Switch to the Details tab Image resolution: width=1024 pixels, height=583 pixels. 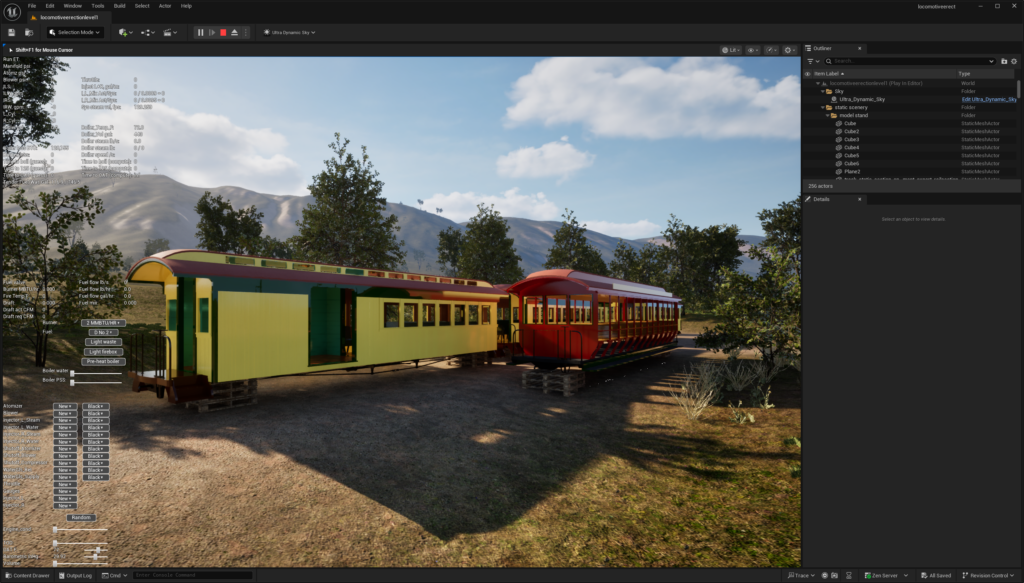coord(821,199)
